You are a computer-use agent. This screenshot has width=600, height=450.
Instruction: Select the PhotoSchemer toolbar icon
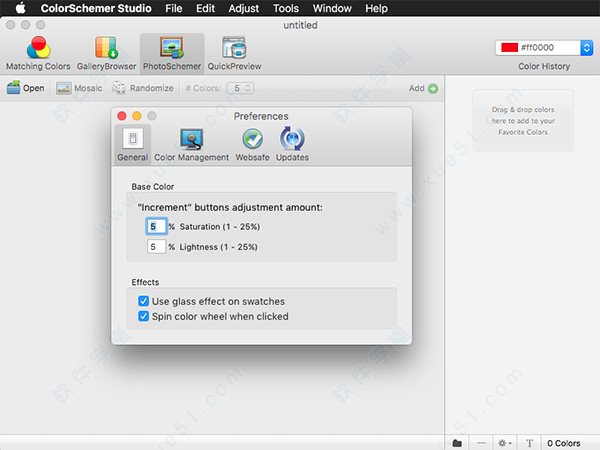point(172,54)
